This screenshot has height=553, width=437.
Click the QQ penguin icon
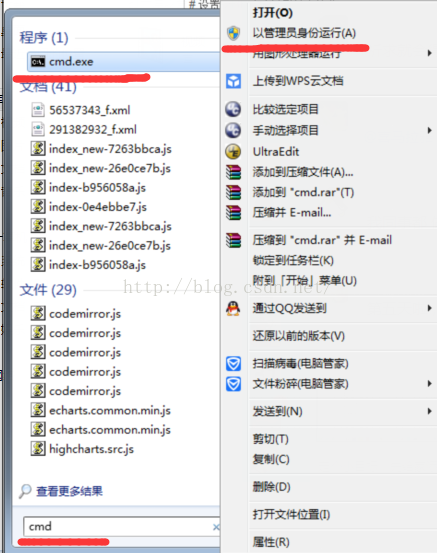pyautogui.click(x=233, y=308)
